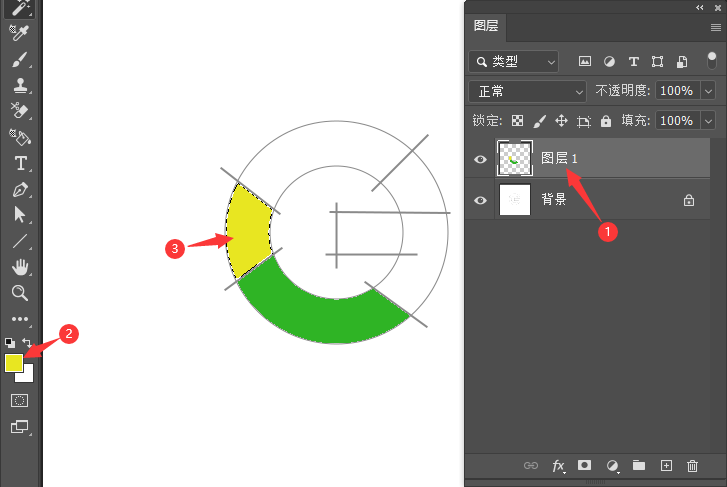Click the link layers icon
The image size is (727, 487).
tap(530, 465)
